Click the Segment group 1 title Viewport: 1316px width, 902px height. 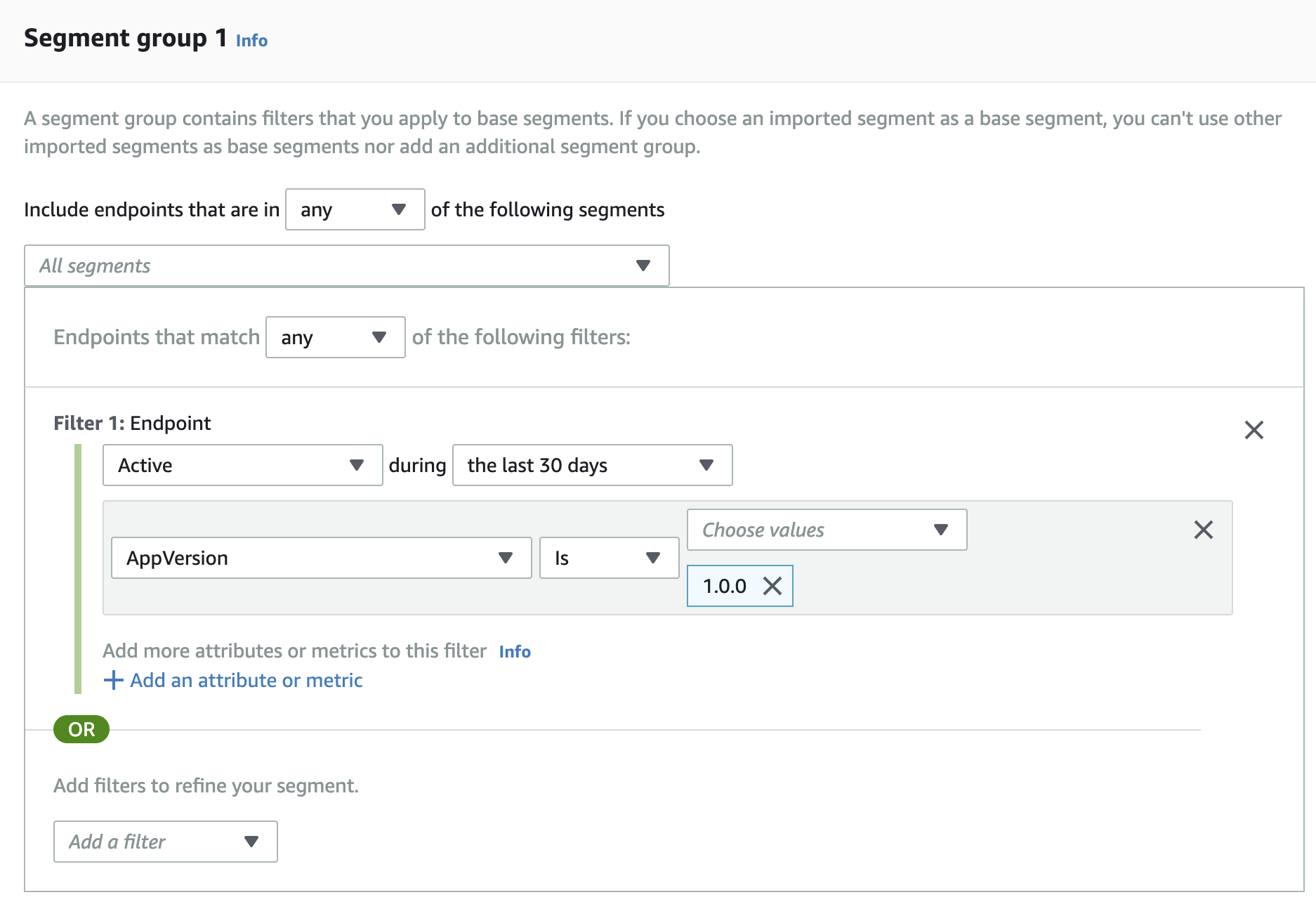[x=125, y=38]
